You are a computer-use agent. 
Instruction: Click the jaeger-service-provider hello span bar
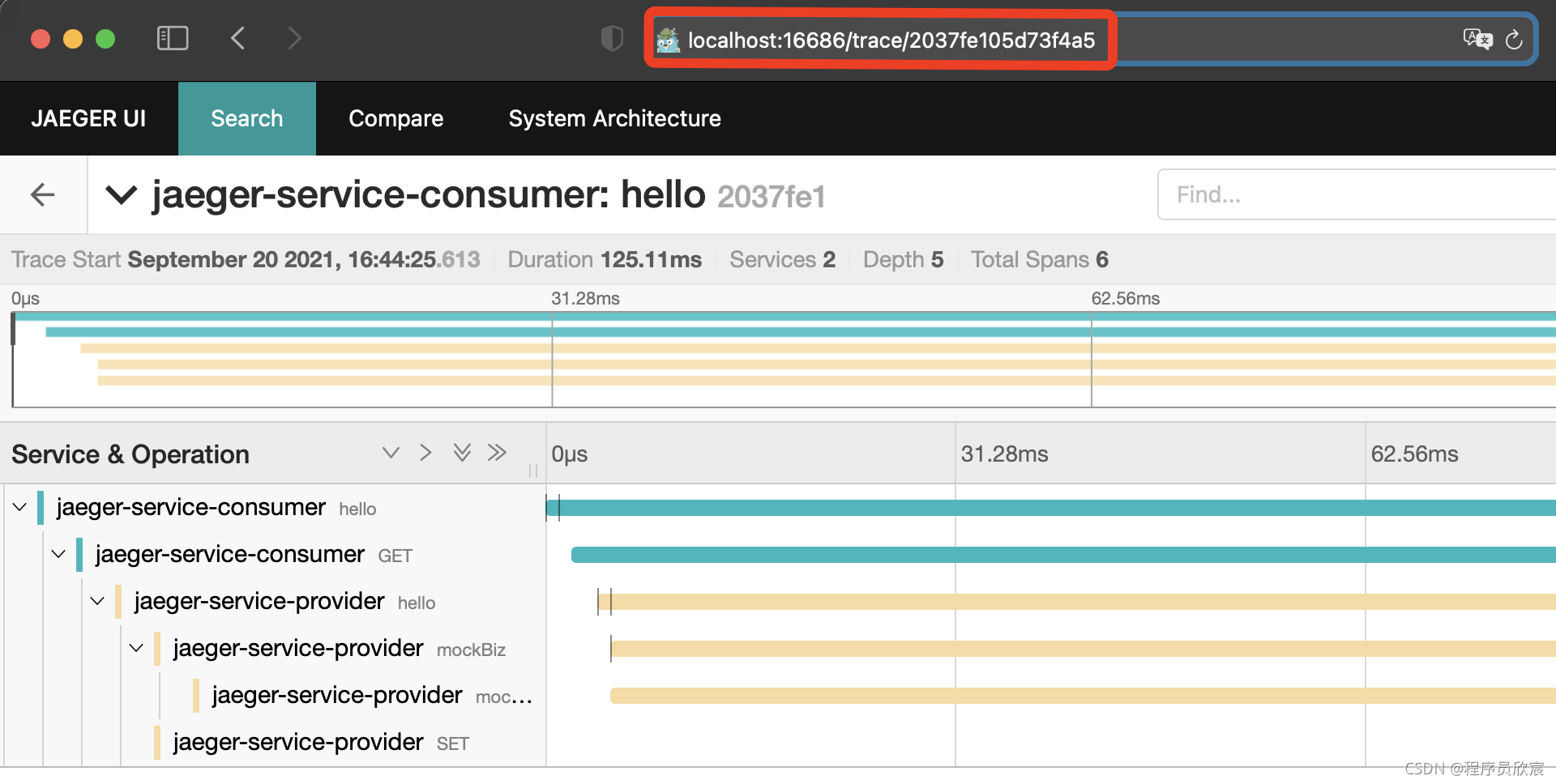pos(1054,602)
